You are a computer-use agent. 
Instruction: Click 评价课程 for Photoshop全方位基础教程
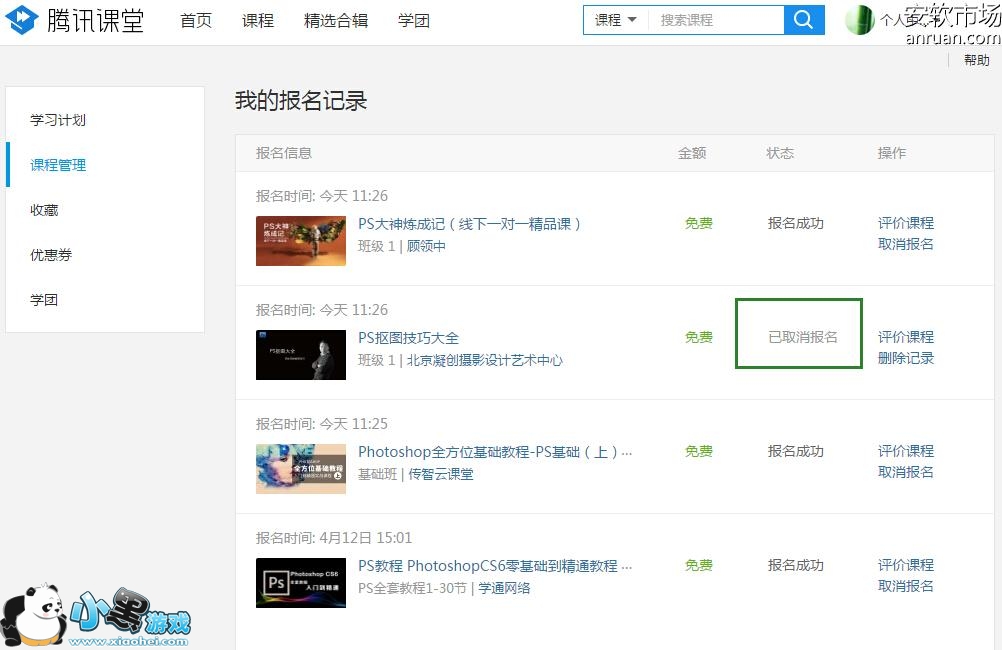click(905, 451)
